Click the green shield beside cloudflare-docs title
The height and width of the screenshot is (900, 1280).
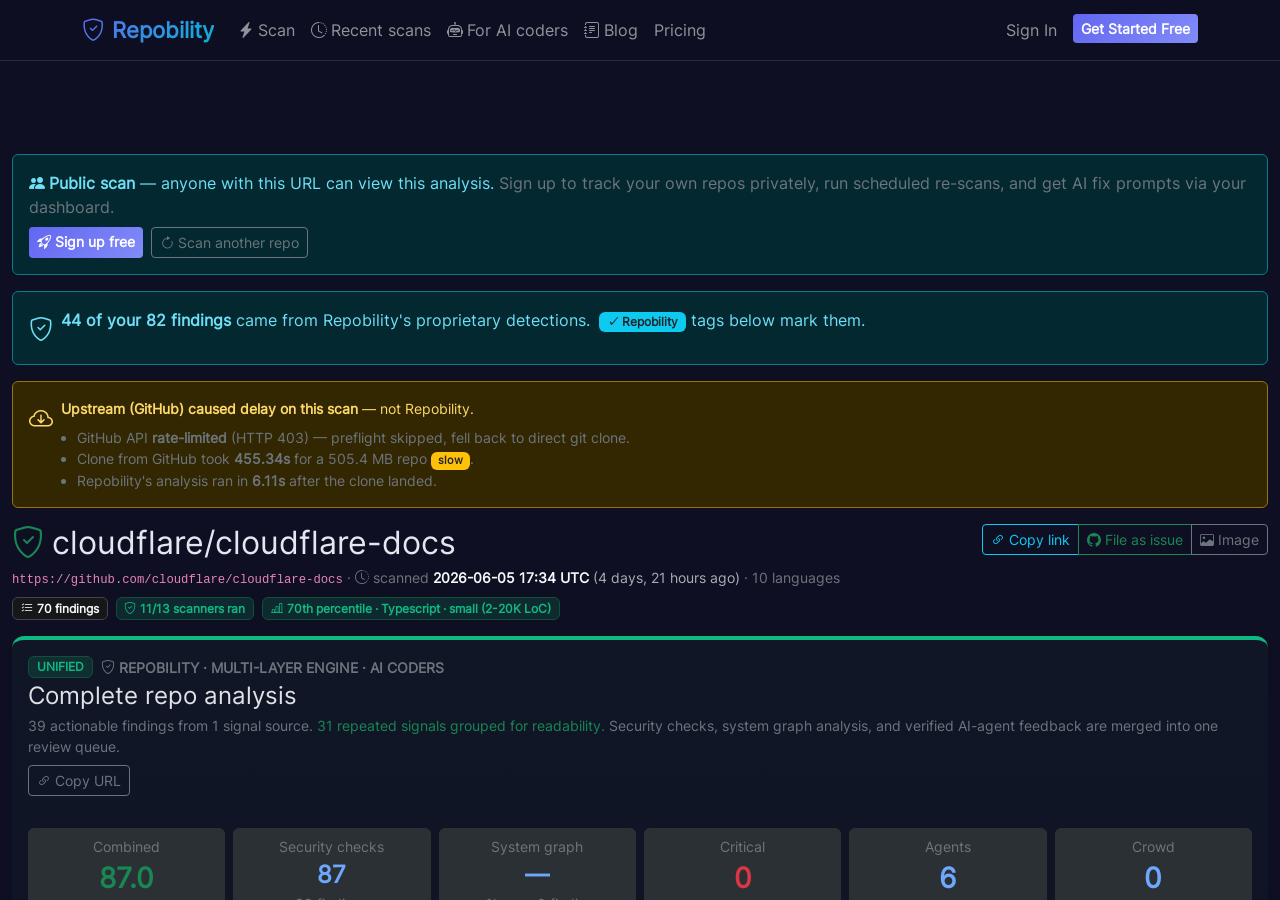[28, 542]
